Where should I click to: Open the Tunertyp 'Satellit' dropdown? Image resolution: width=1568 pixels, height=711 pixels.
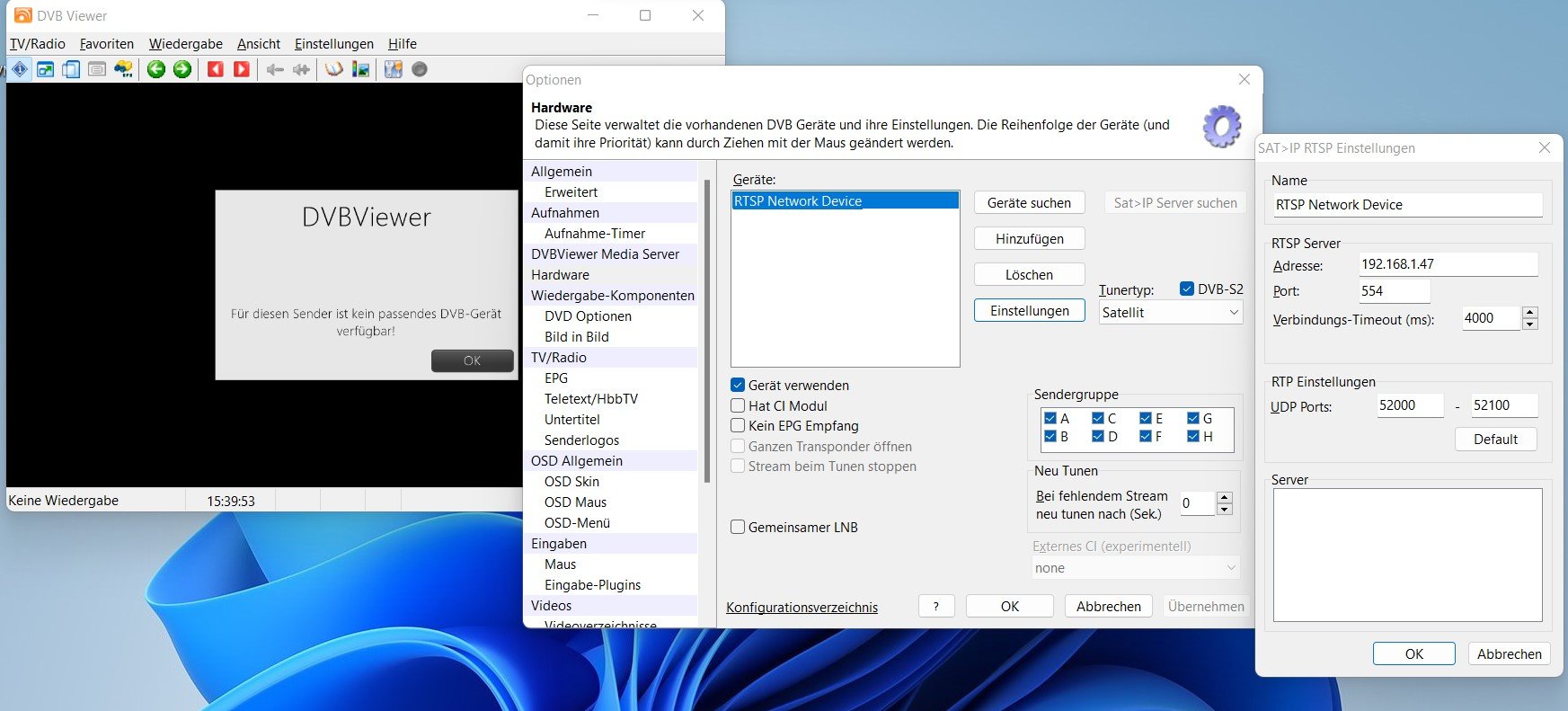[1170, 312]
